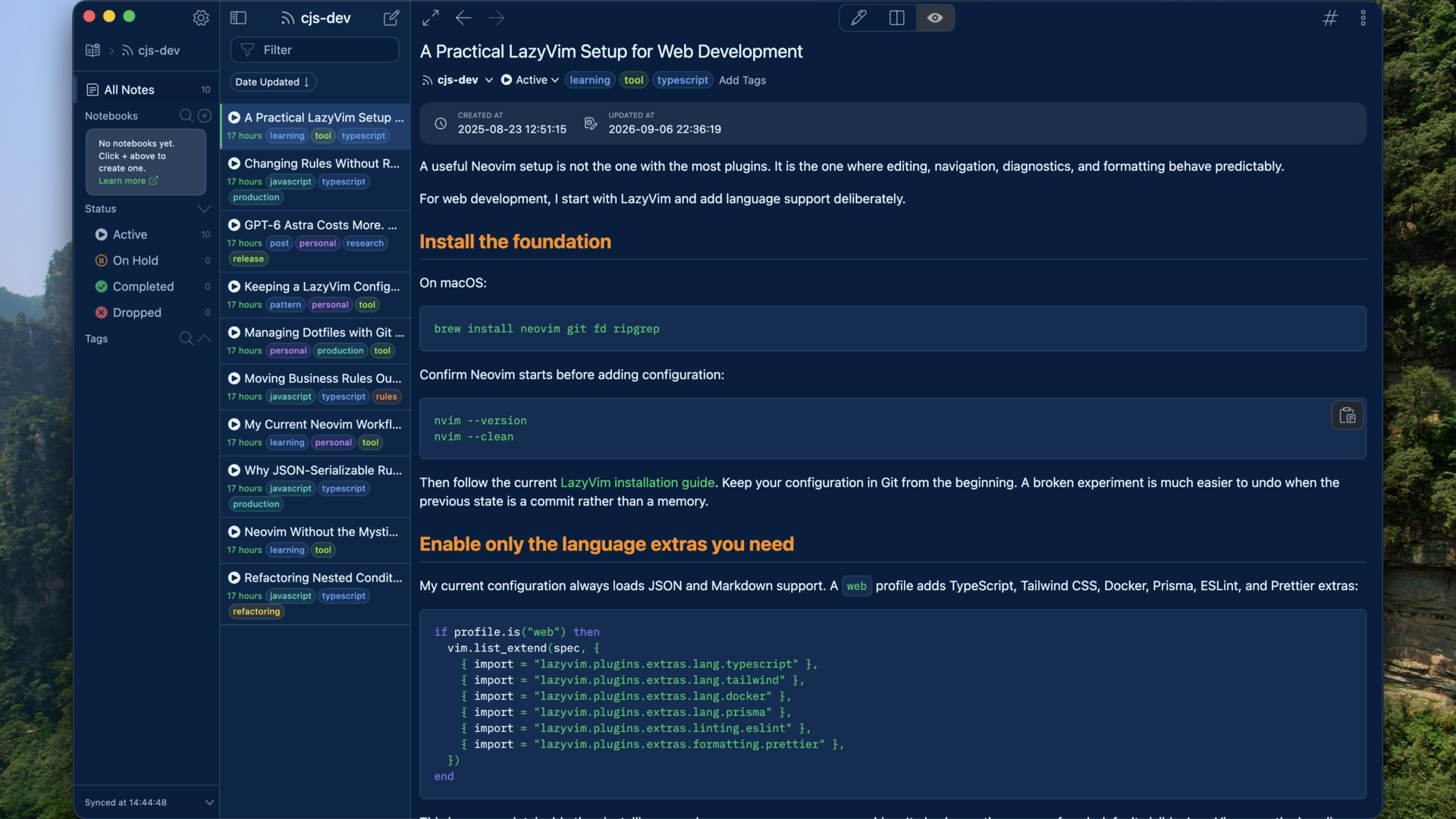This screenshot has height=819, width=1456.
Task: Open note Keeping a LazyVim Config
Action: pyautogui.click(x=315, y=295)
